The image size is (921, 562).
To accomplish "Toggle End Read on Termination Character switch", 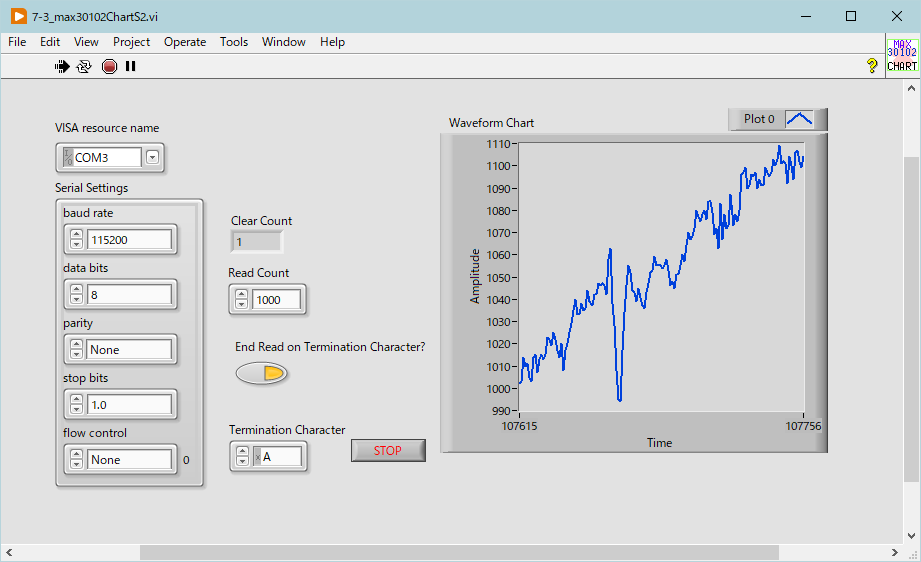I will point(261,373).
